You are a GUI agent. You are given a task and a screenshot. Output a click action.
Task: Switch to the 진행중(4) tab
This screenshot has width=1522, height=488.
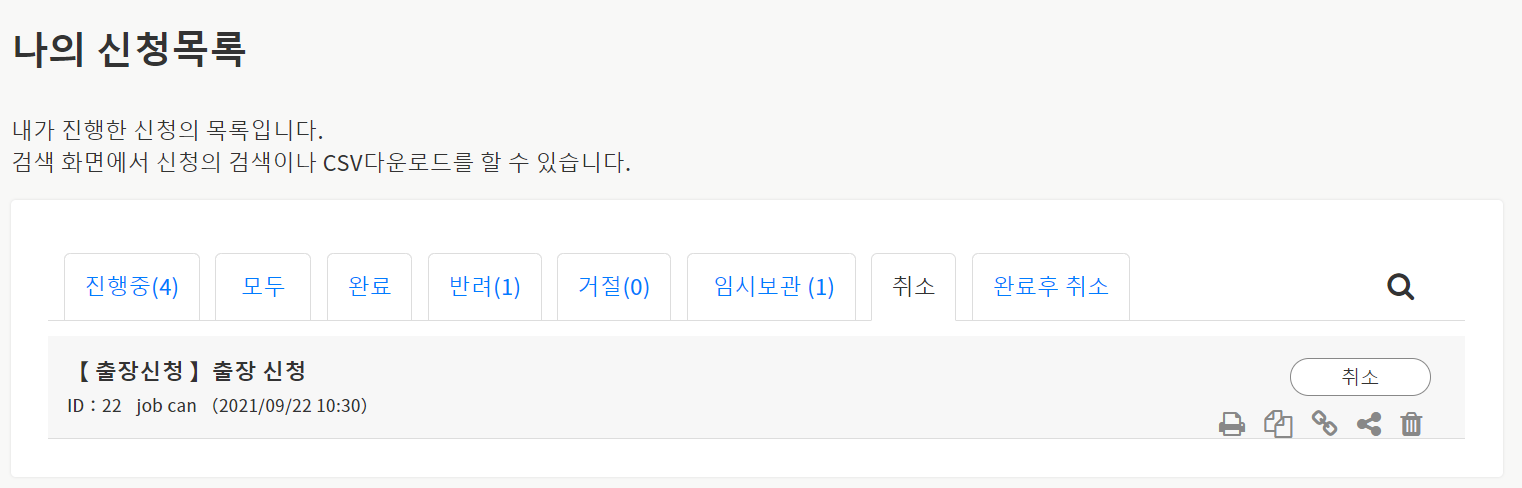click(132, 287)
